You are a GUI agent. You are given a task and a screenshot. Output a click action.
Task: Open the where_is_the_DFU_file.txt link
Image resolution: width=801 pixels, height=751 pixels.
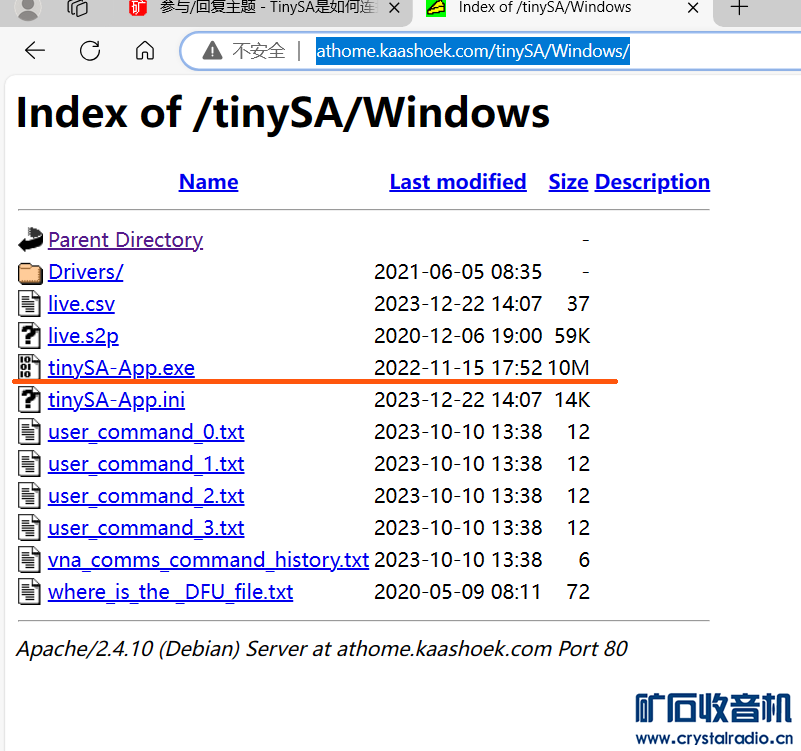pos(171,592)
